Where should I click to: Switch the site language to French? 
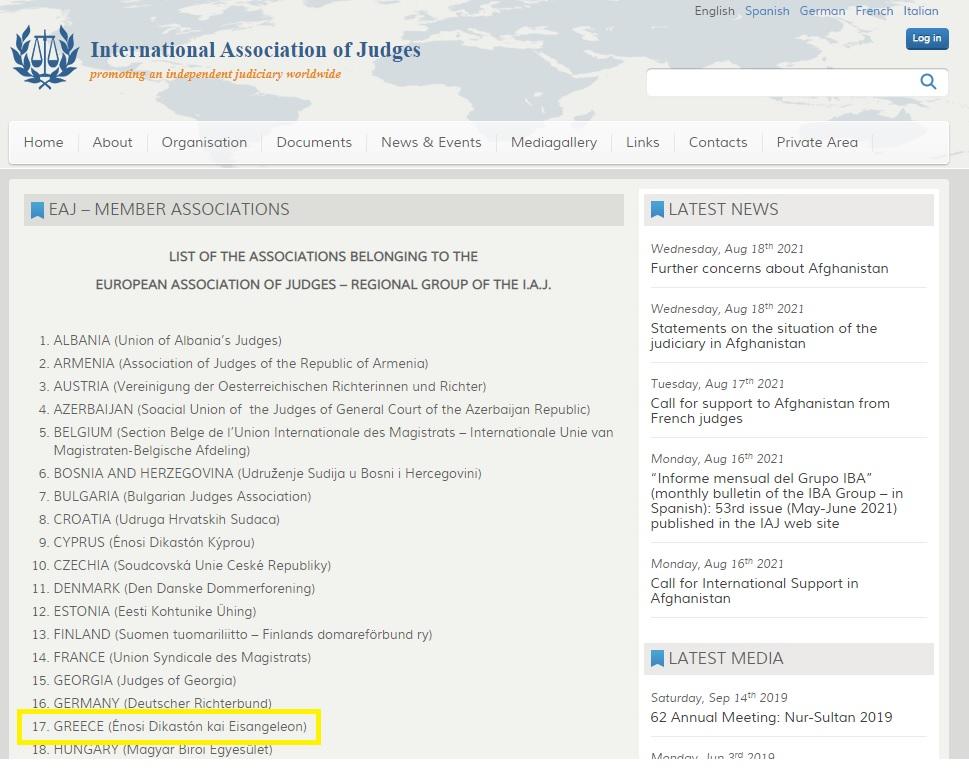pos(874,11)
